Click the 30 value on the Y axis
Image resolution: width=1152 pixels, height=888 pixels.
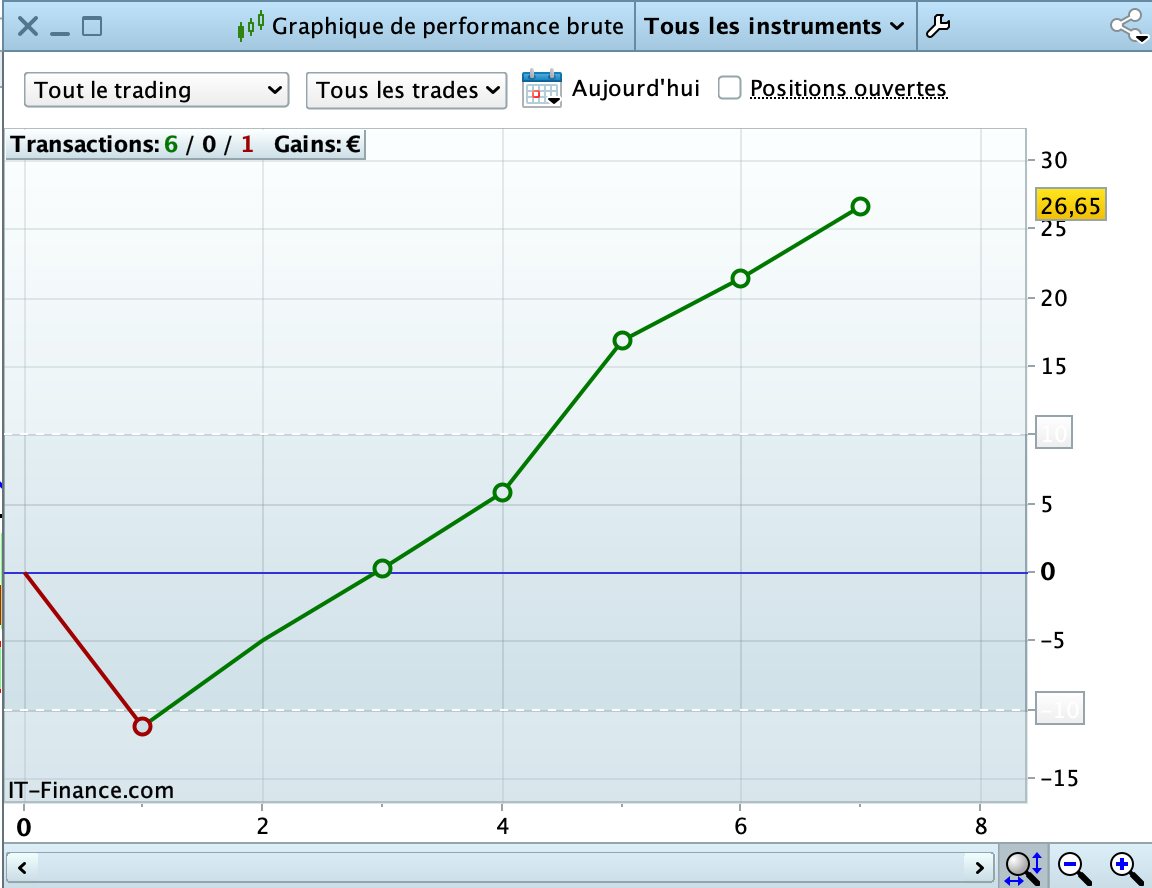pos(1054,160)
